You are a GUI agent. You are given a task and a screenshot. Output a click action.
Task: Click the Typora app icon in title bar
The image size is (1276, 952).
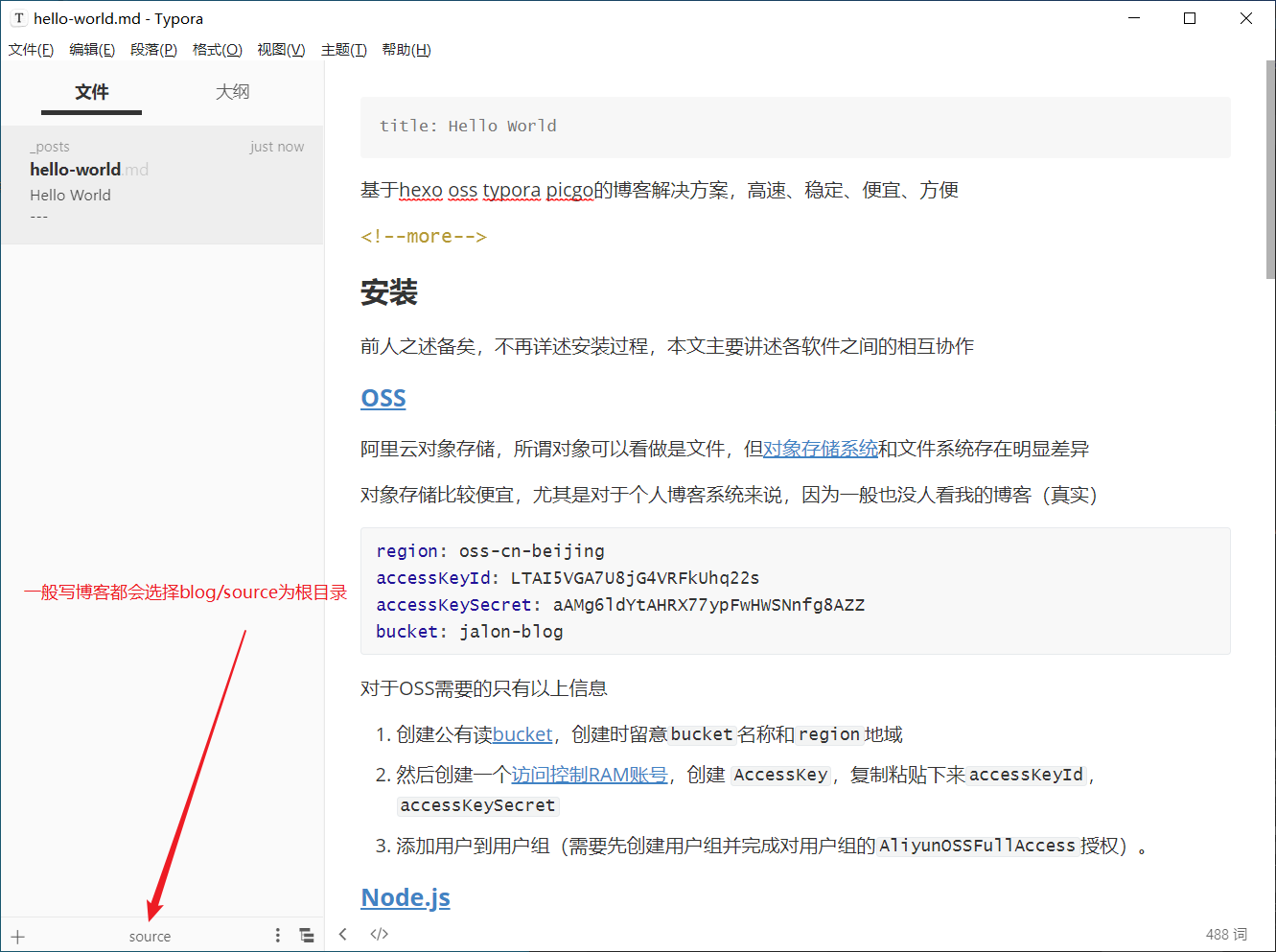[18, 18]
